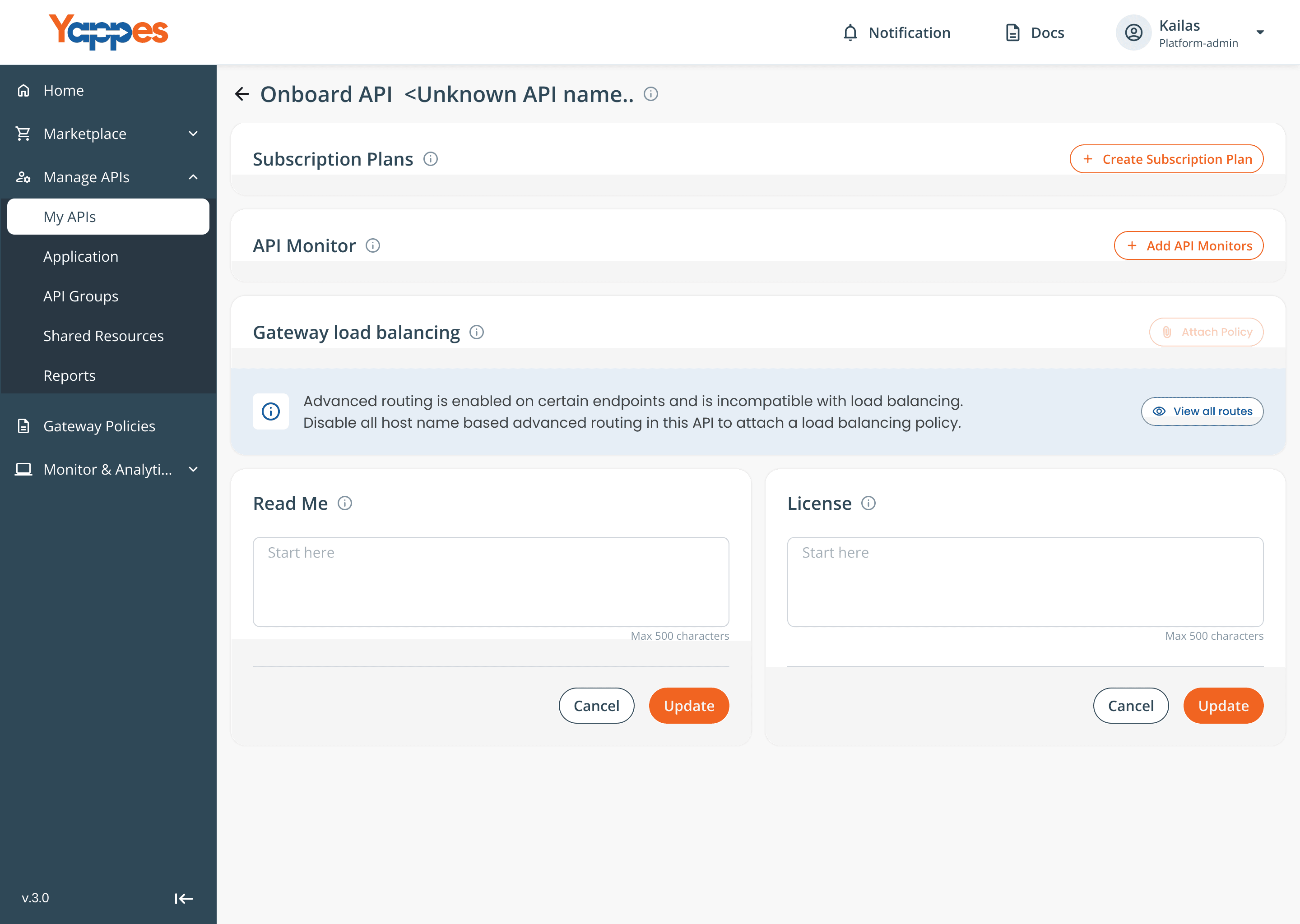Image resolution: width=1300 pixels, height=924 pixels.
Task: Click the Yappes logo
Action: [x=108, y=32]
